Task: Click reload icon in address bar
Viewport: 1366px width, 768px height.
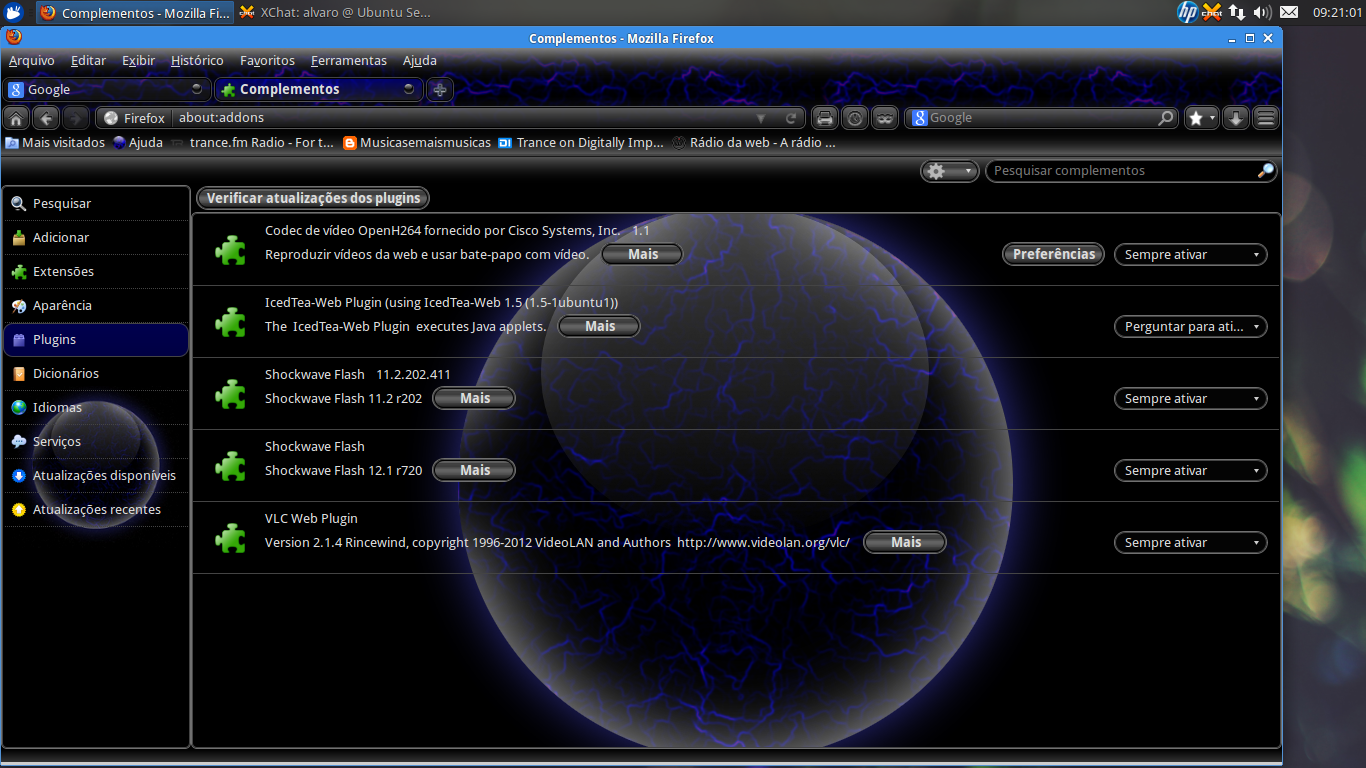Action: [791, 118]
